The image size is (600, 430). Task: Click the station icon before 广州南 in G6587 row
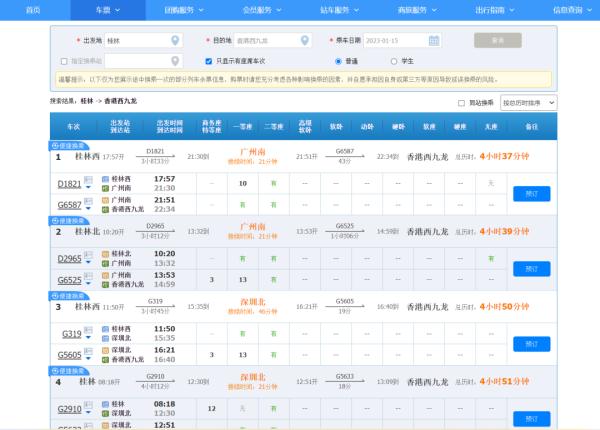105,200
